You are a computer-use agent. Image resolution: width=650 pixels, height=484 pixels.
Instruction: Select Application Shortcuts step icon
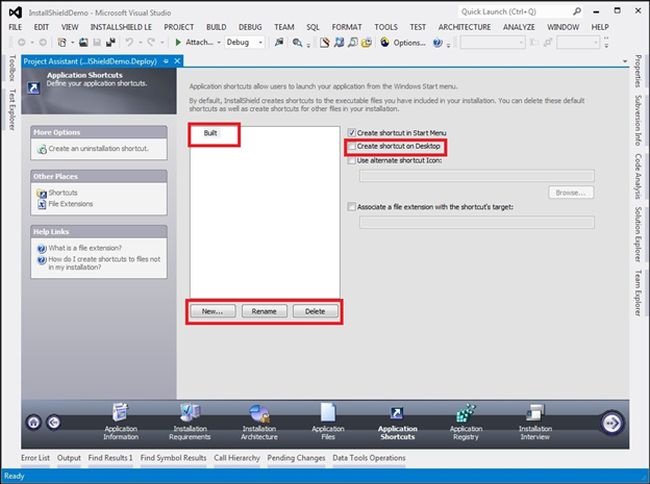coord(397,413)
